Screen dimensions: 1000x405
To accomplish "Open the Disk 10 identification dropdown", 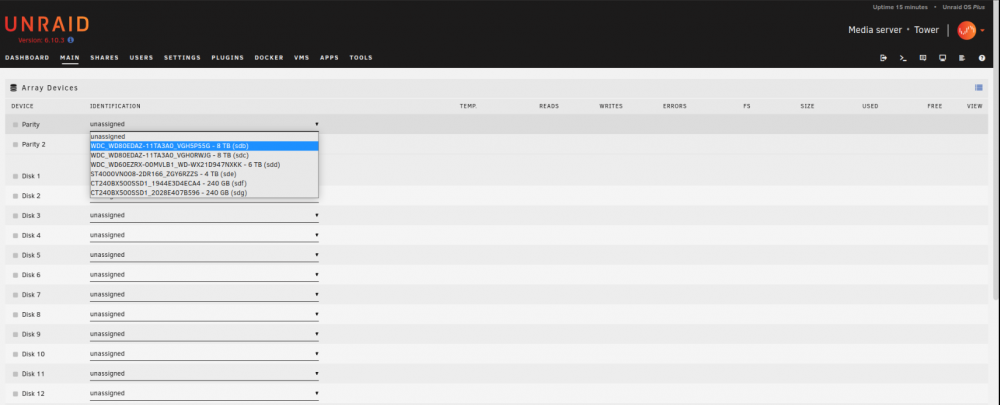I will (x=204, y=354).
